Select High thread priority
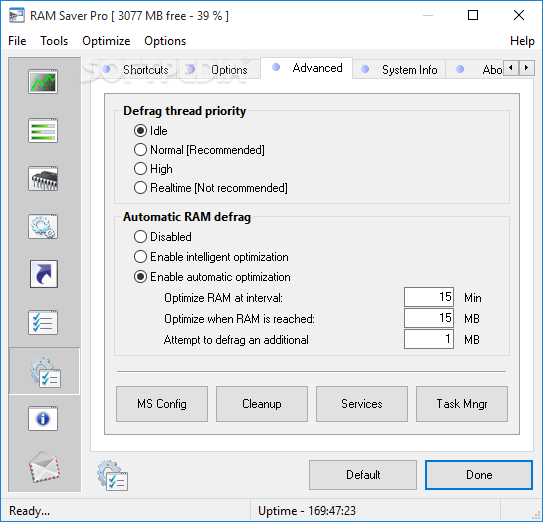 (x=153, y=169)
